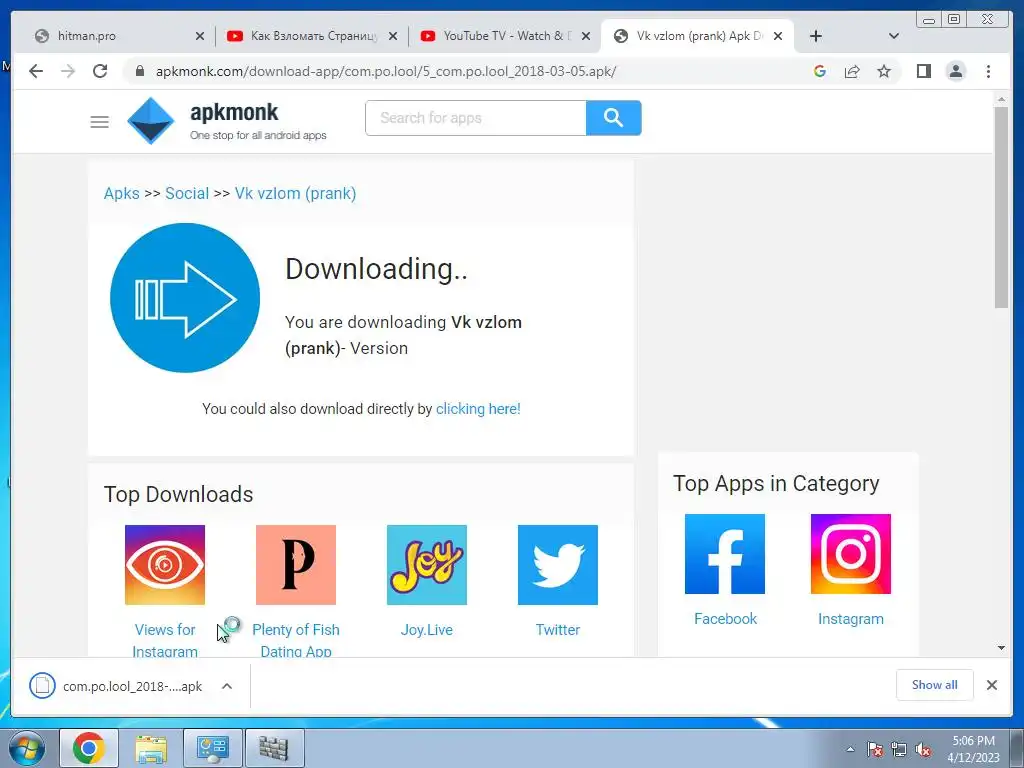Open Control Panel taskbar icon
Viewport: 1024px width, 768px height.
coord(212,748)
